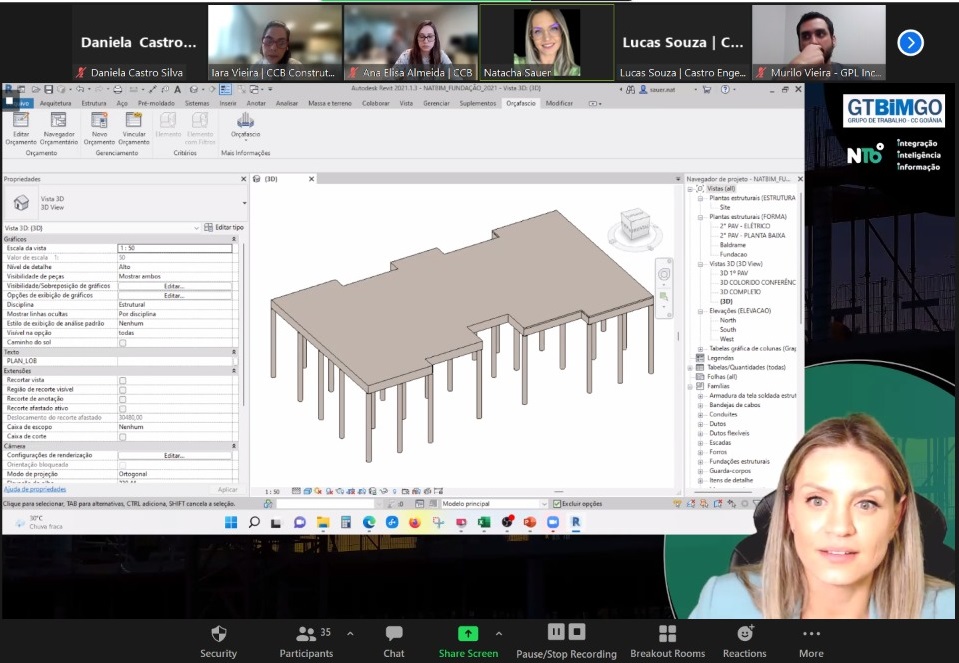The height and width of the screenshot is (663, 959).
Task: Open the Zoom Reactions panel
Action: [744, 633]
